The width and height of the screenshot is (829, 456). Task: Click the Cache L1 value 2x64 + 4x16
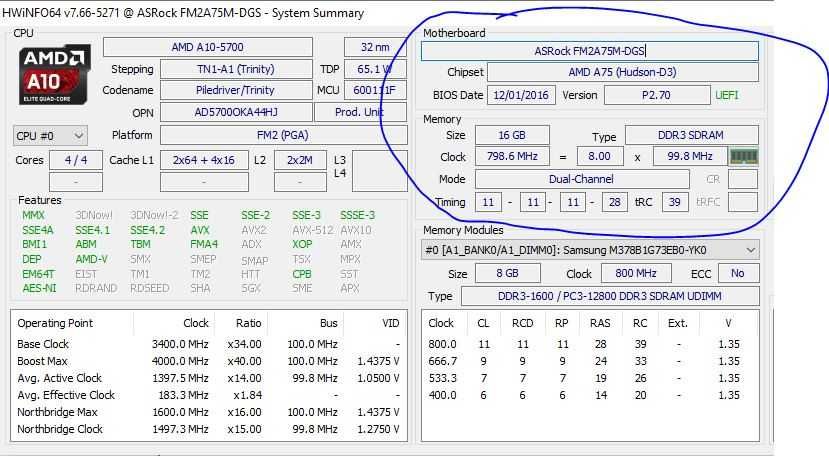(204, 160)
